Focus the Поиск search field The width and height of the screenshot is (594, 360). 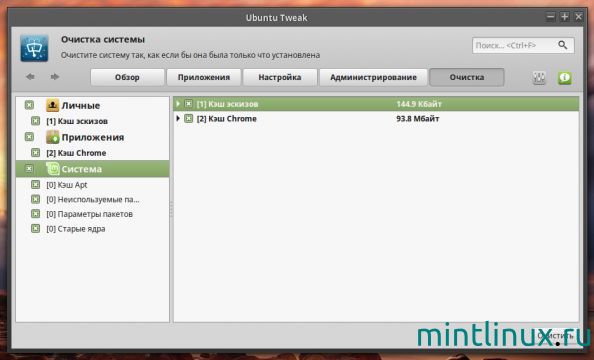[x=523, y=45]
